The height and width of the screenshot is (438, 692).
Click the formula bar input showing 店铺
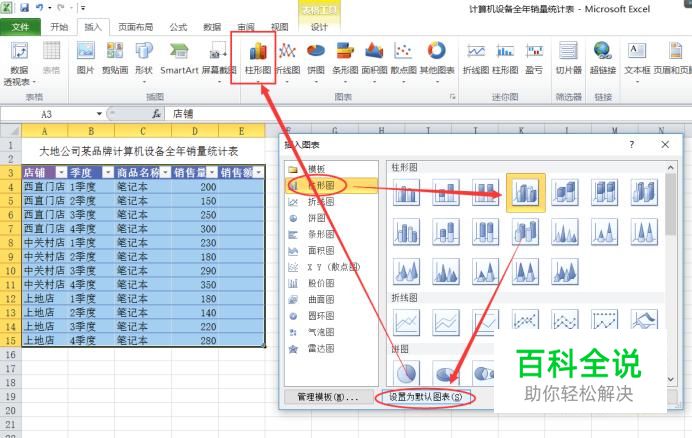(426, 114)
